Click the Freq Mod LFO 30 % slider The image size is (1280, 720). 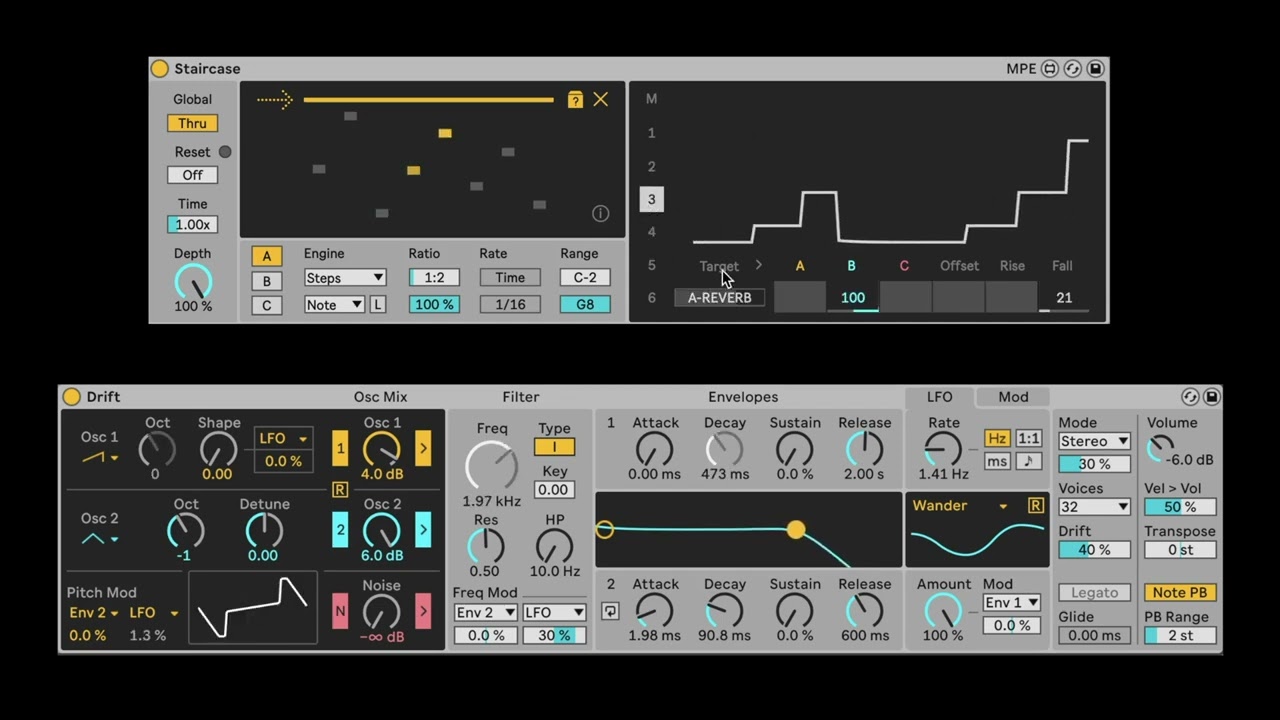click(x=554, y=636)
